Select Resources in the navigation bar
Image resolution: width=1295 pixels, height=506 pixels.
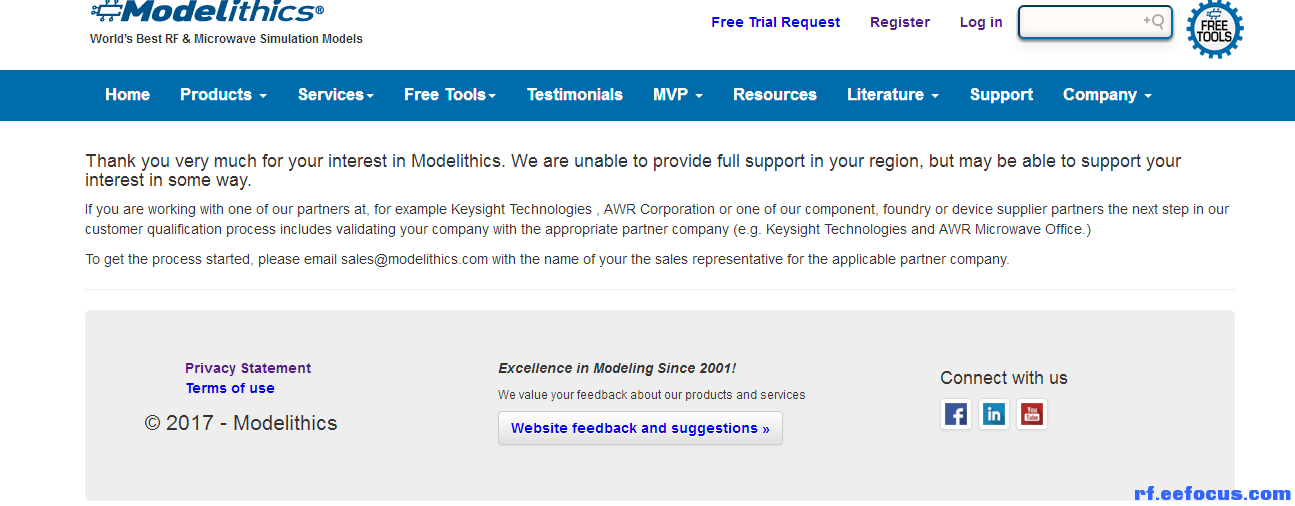click(775, 95)
